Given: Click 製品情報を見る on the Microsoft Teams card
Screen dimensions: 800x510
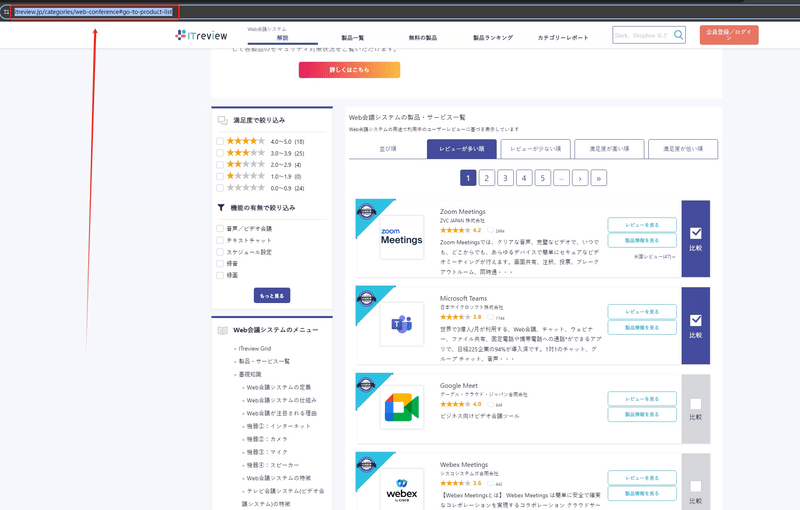Looking at the screenshot, I should pos(642,327).
